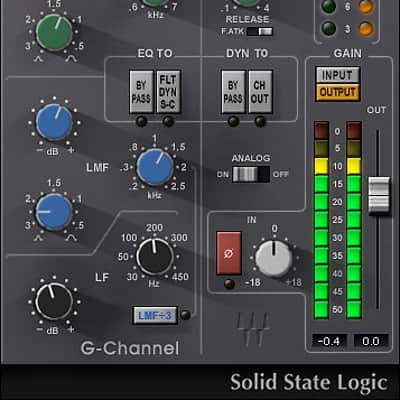Click the LED below EQ BY PASS button
Viewport: 400px width, 400px height.
click(141, 121)
